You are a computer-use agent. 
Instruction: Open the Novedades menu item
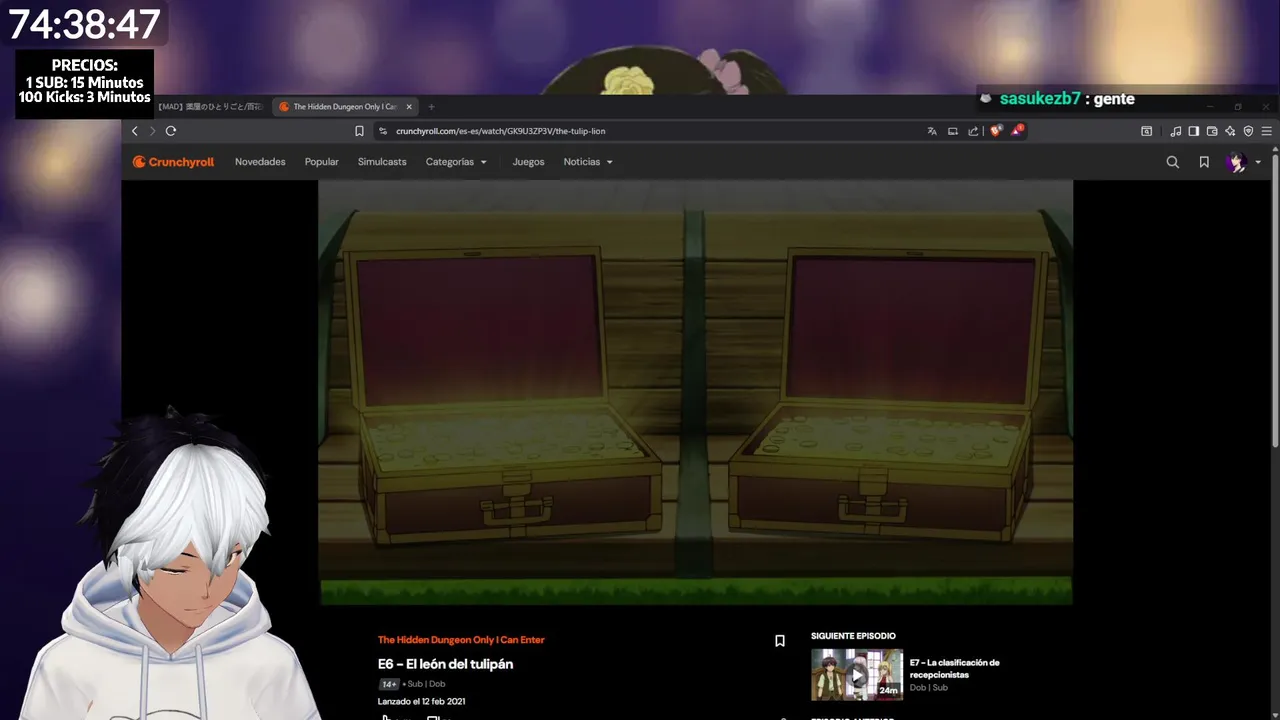260,162
